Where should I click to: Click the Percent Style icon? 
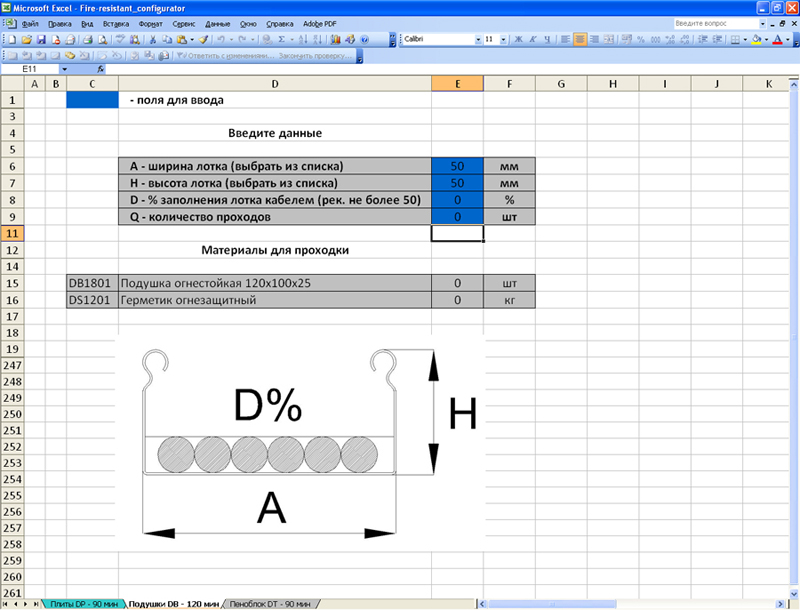(640, 39)
